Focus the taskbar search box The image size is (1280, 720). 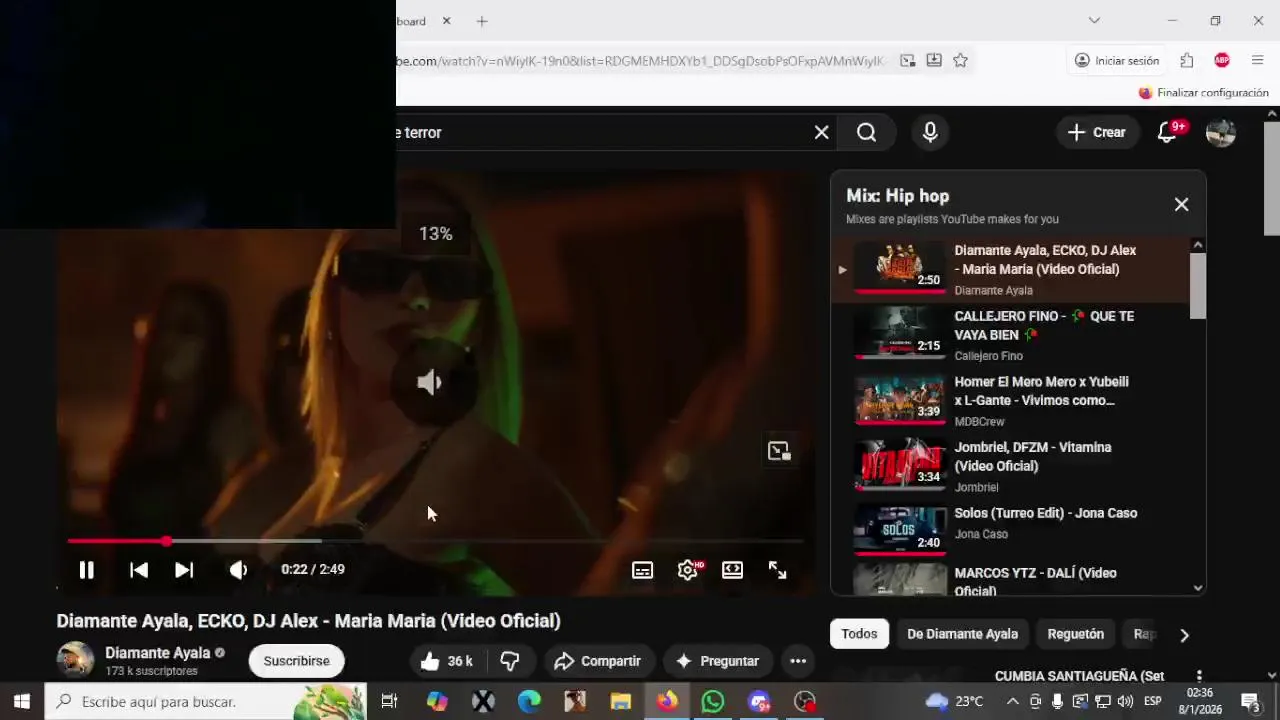(206, 702)
